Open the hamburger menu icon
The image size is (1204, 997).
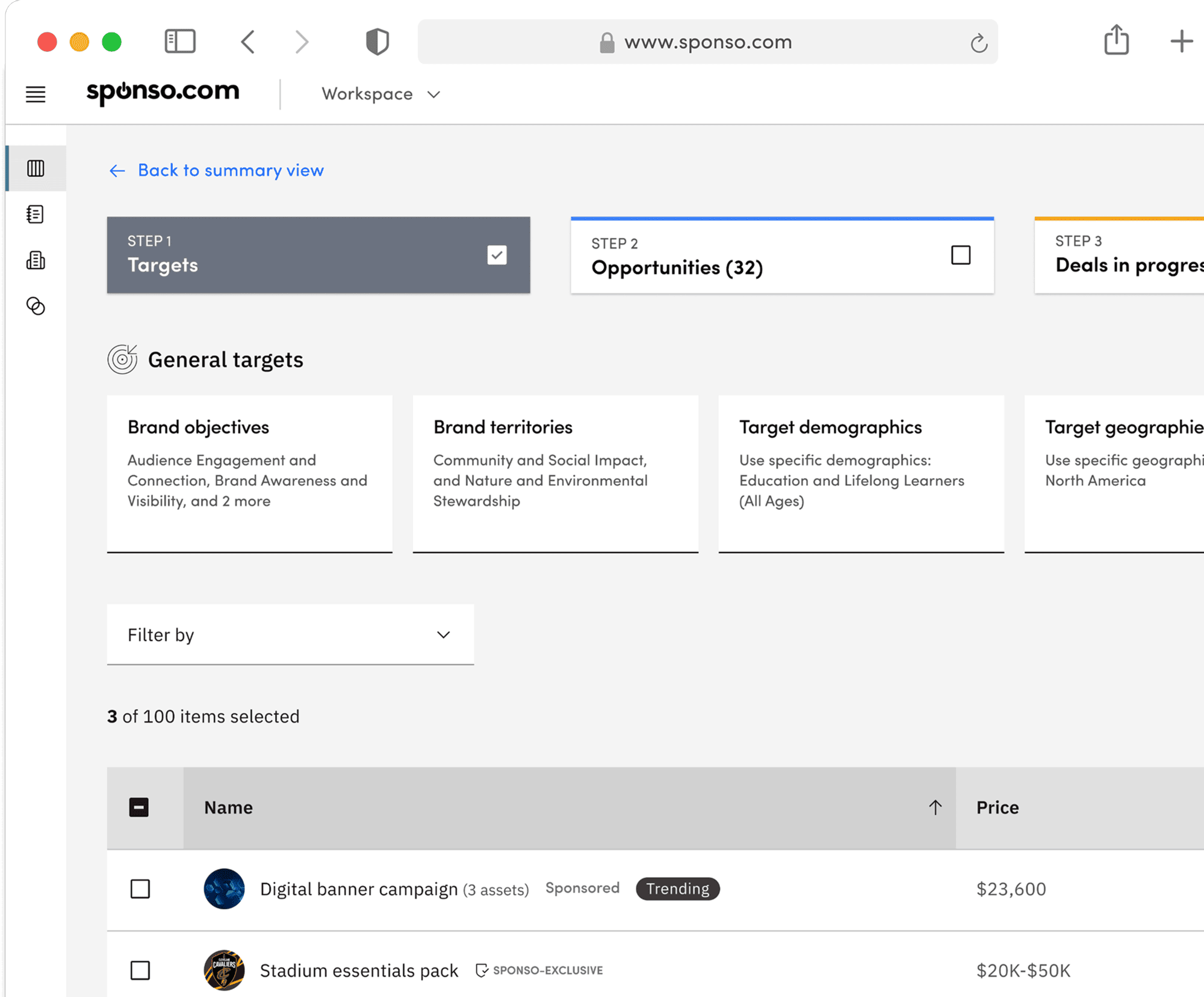tap(36, 95)
